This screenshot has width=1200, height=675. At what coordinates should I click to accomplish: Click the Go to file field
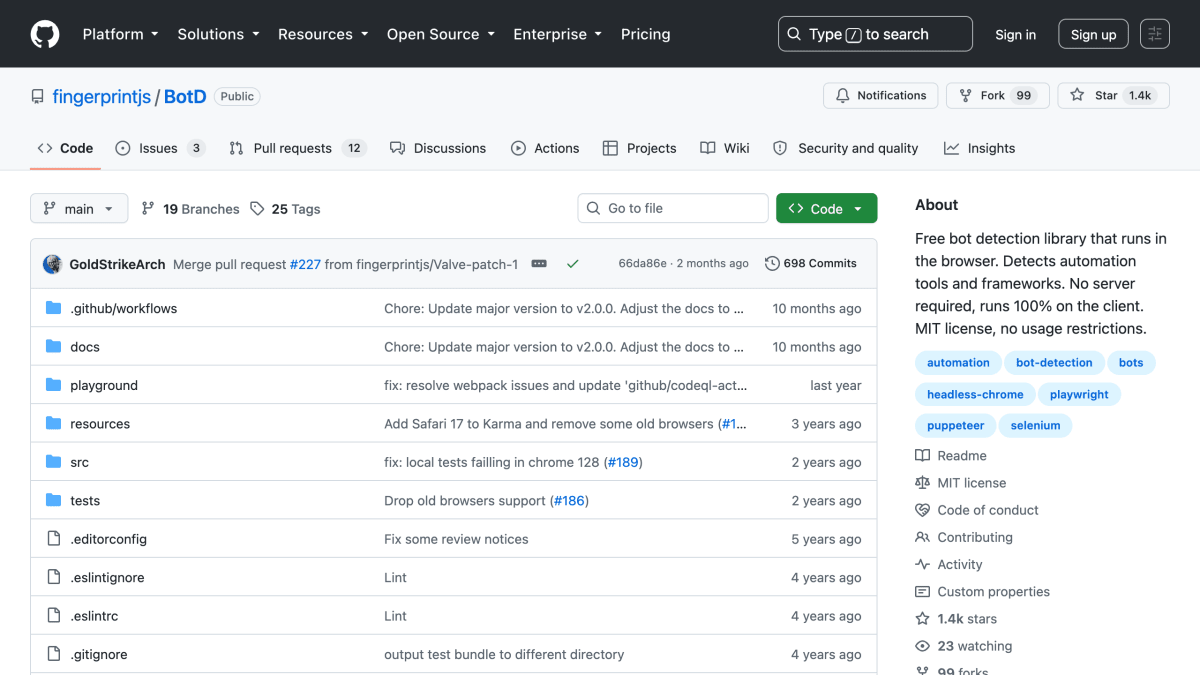tap(673, 208)
